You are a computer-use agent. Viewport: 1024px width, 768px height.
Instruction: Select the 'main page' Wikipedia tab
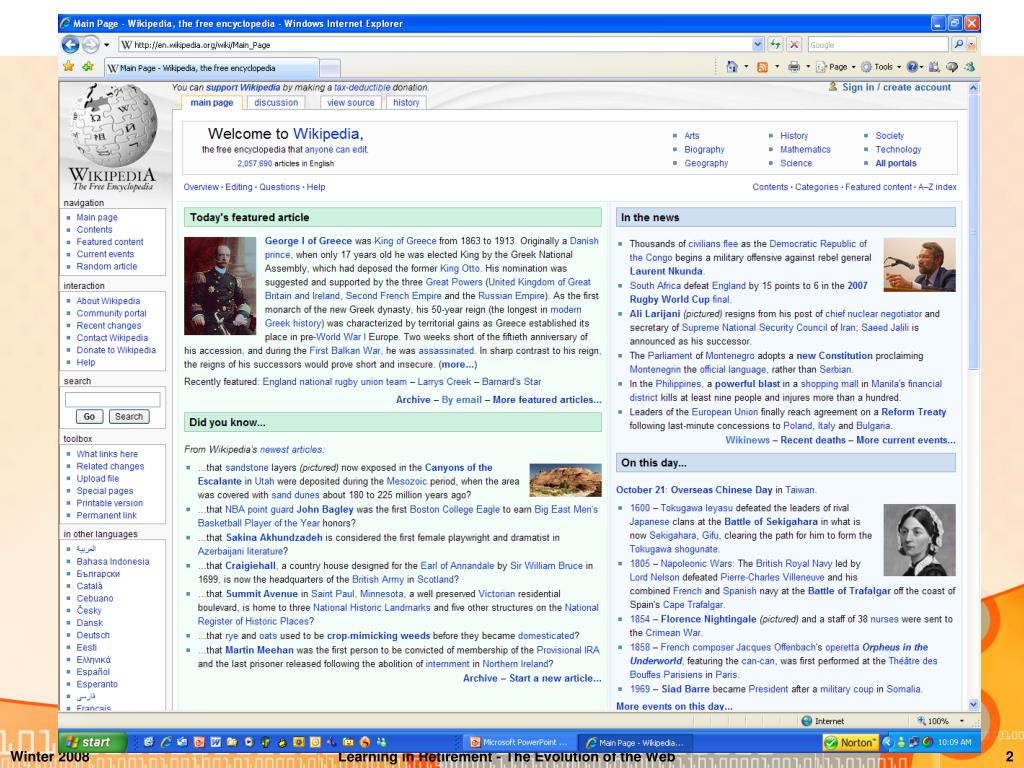(212, 103)
